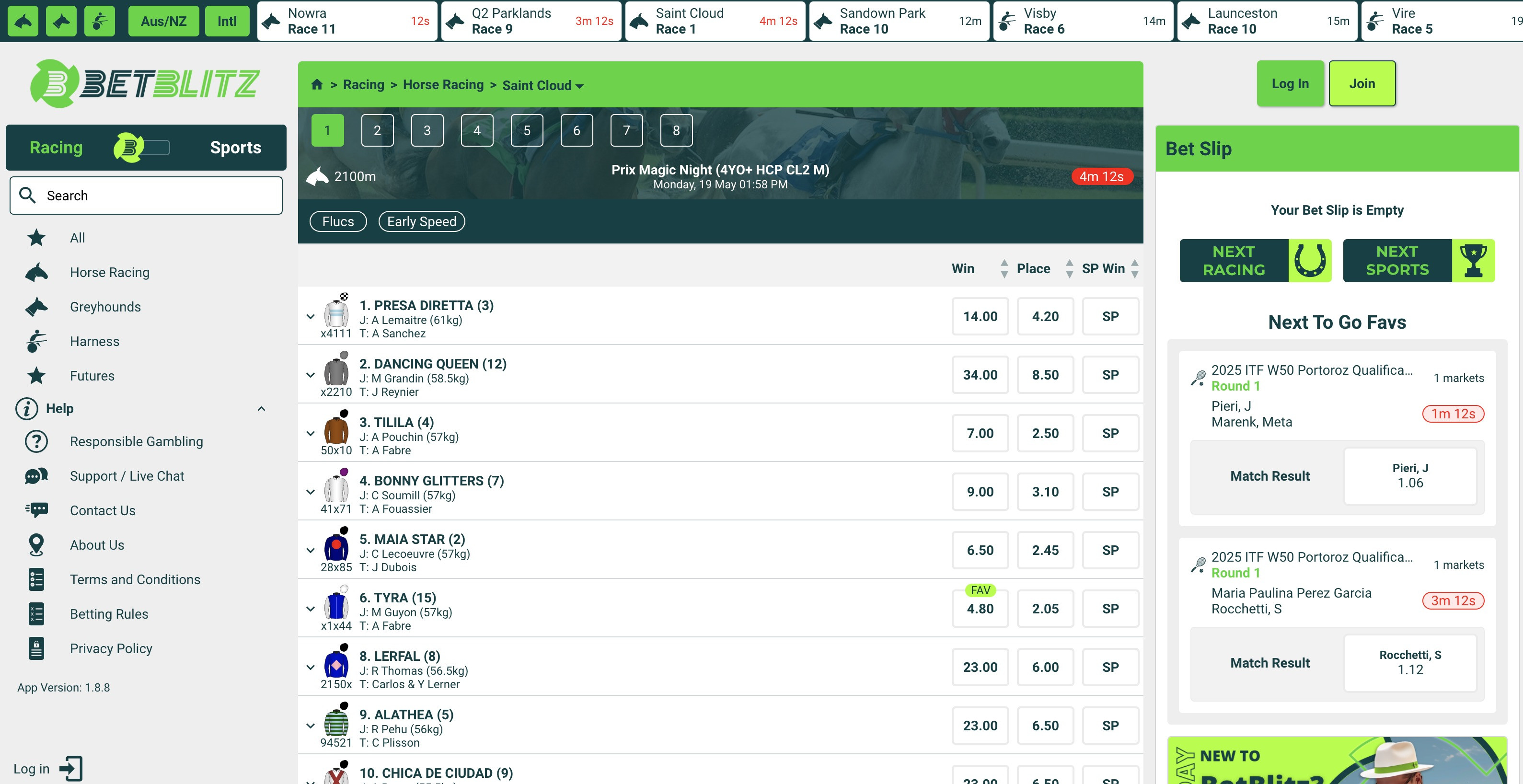Click the Search input field
Viewport: 1523px width, 784px height.
click(x=146, y=195)
